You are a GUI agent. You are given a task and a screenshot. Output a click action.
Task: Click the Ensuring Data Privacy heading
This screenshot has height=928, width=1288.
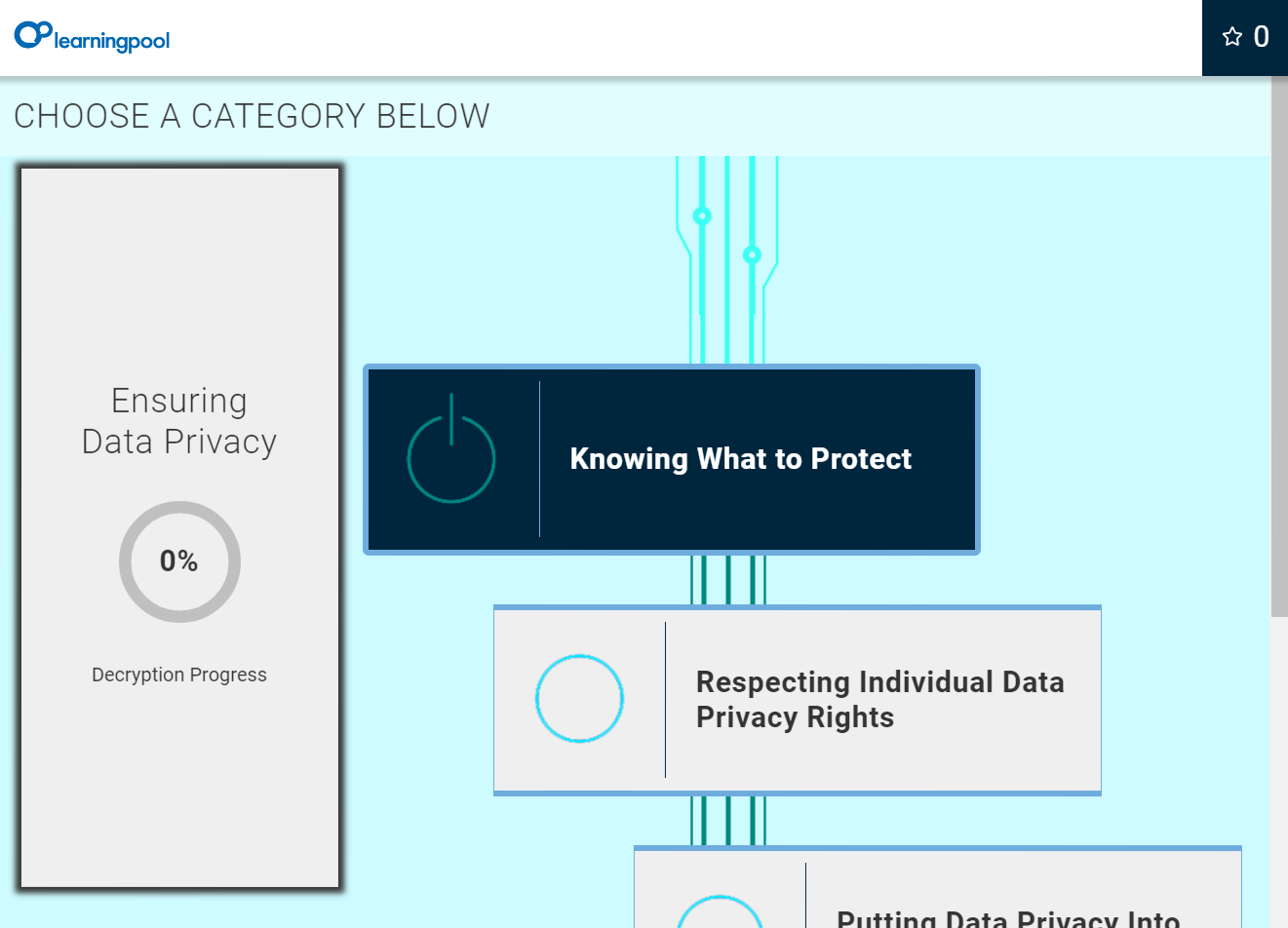point(179,421)
